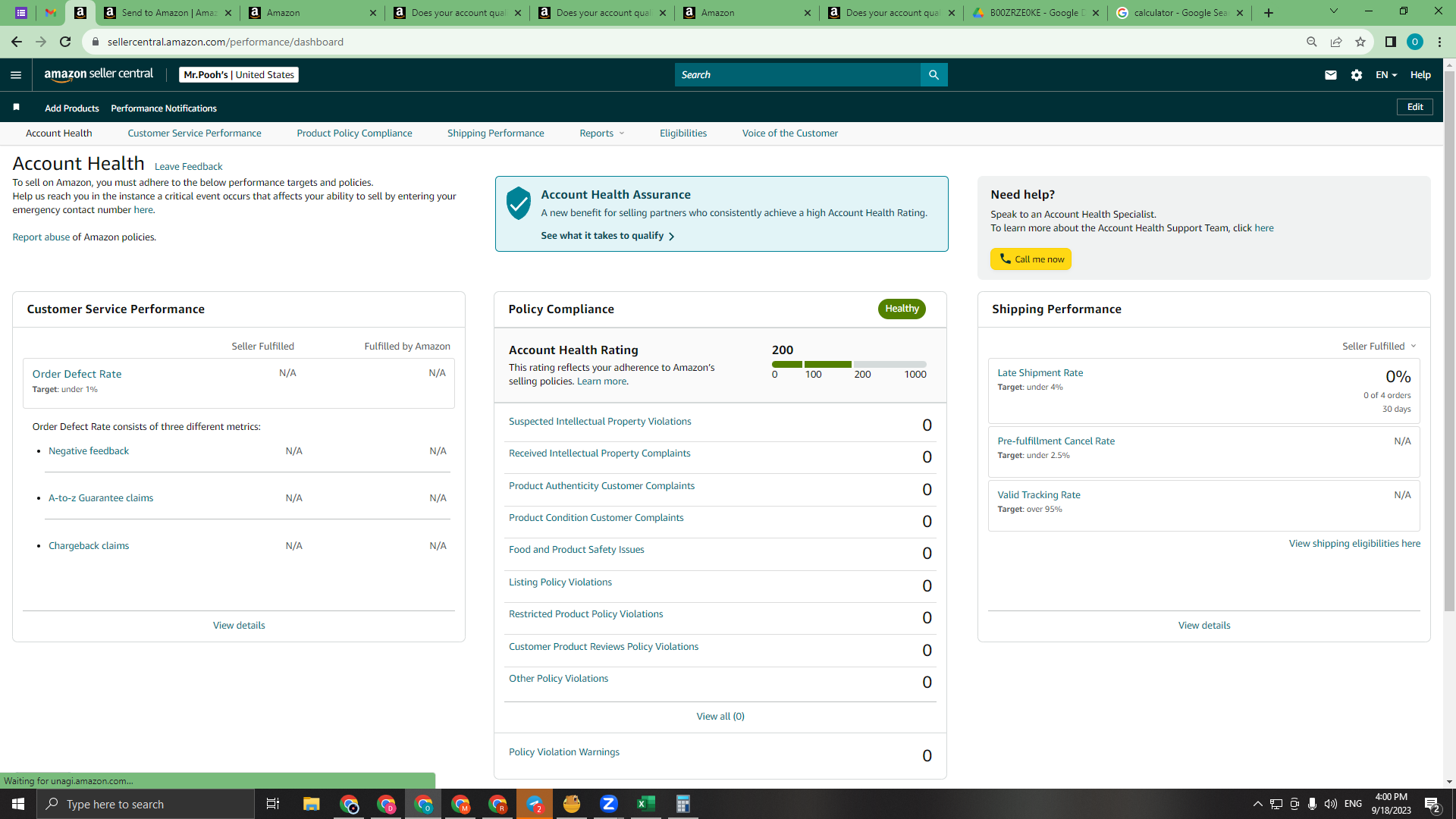
Task: Click See what it takes to qualify
Action: tap(607, 236)
